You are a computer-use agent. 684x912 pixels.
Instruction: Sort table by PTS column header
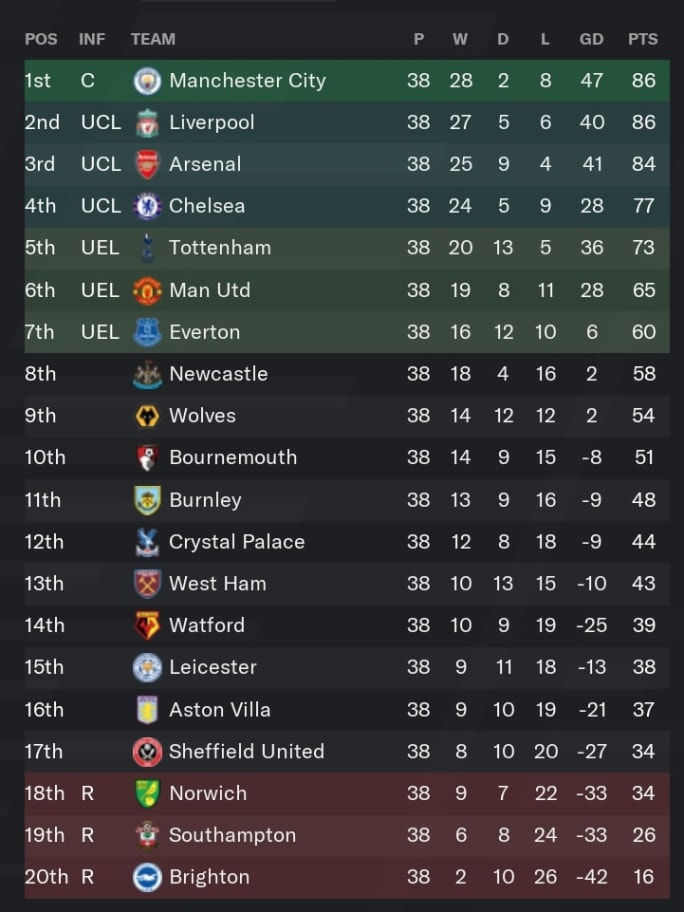point(643,39)
